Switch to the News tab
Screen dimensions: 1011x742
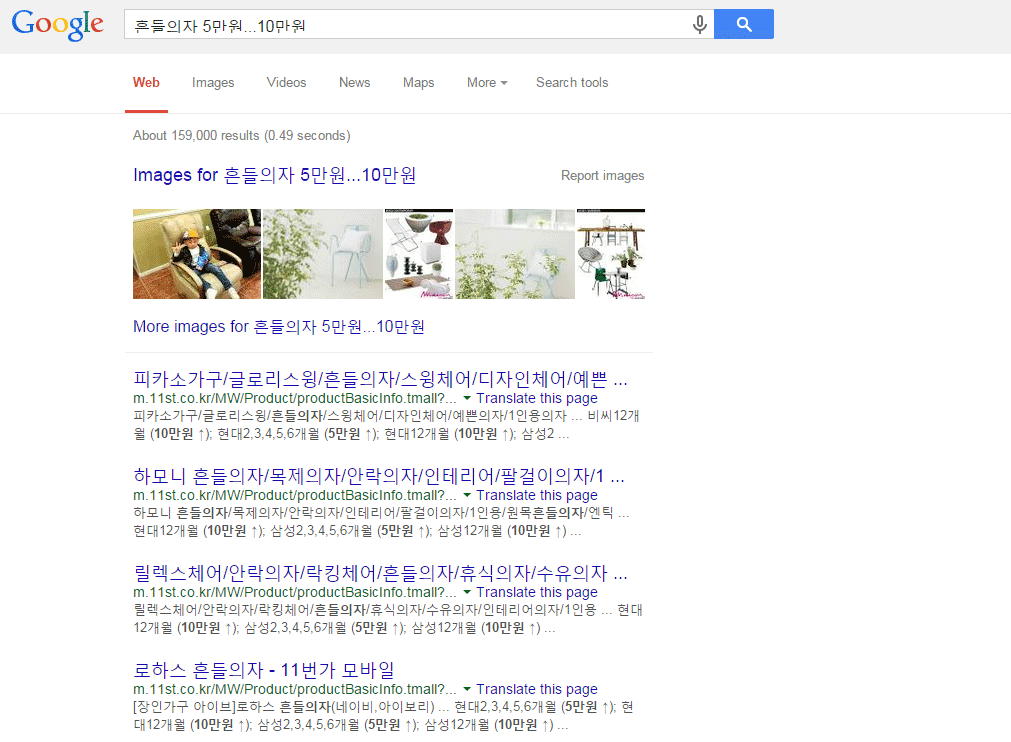[355, 83]
